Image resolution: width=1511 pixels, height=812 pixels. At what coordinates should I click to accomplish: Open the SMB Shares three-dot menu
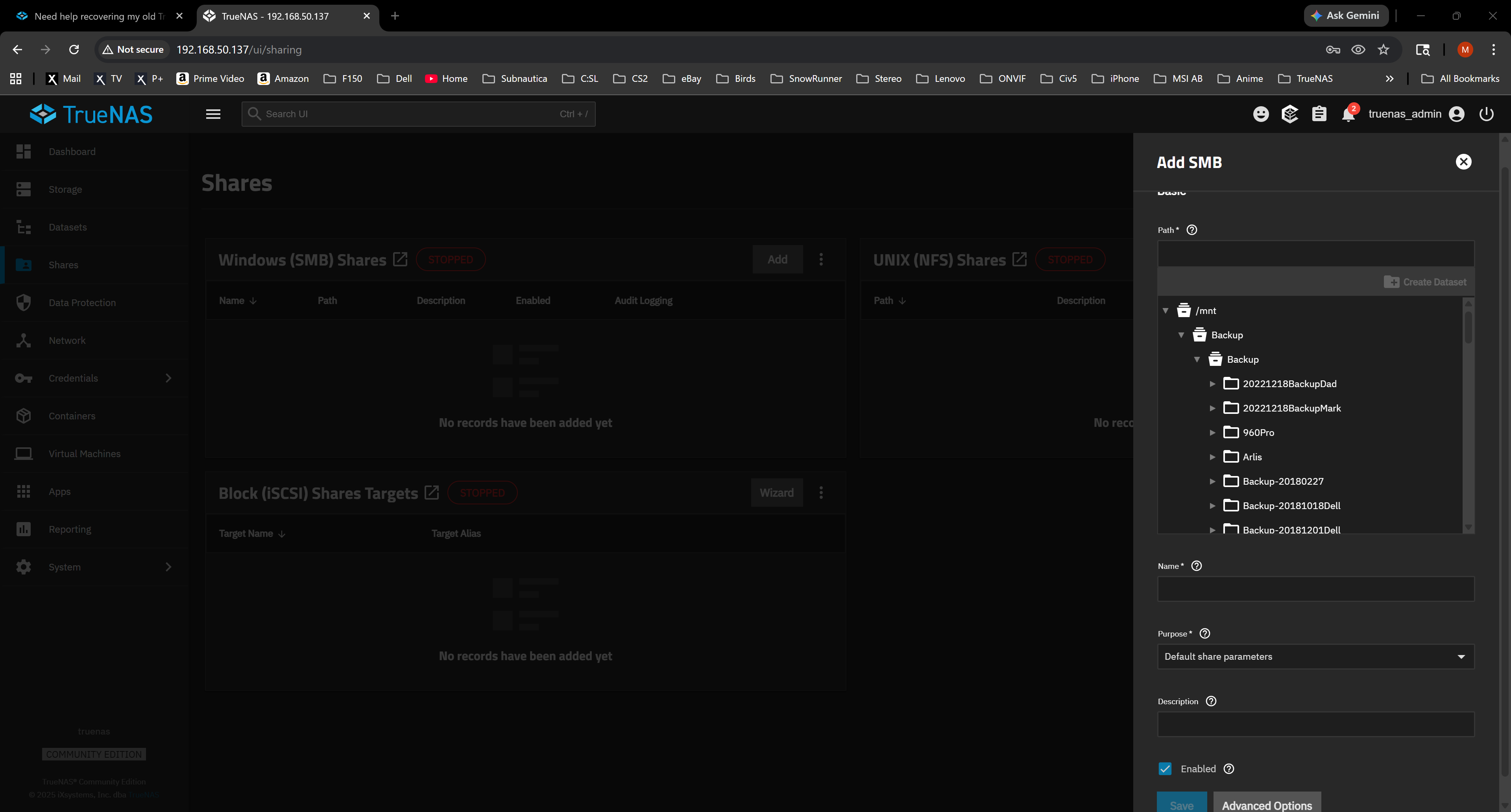pyautogui.click(x=820, y=259)
